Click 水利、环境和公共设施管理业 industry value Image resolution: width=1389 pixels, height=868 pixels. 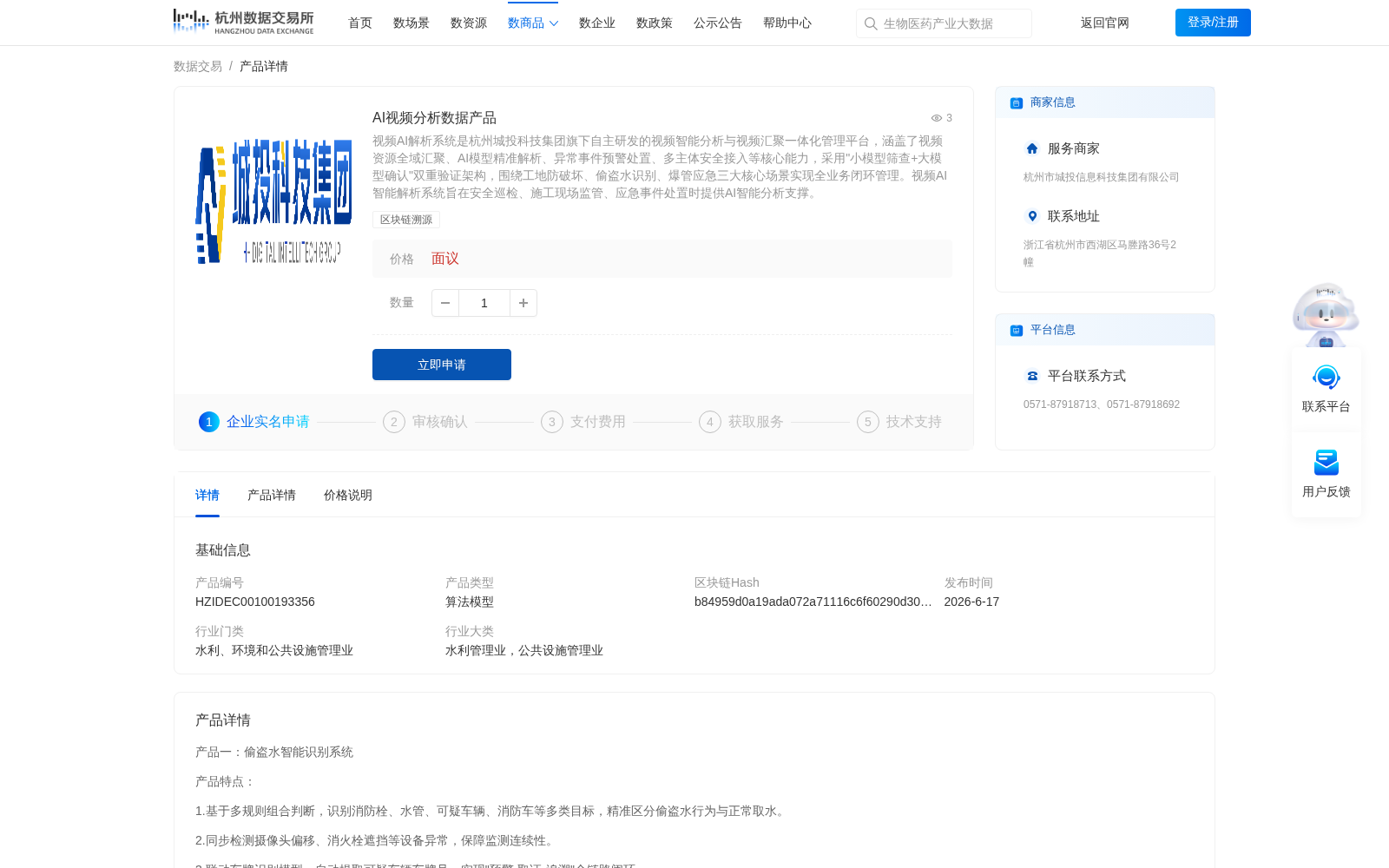(x=274, y=650)
